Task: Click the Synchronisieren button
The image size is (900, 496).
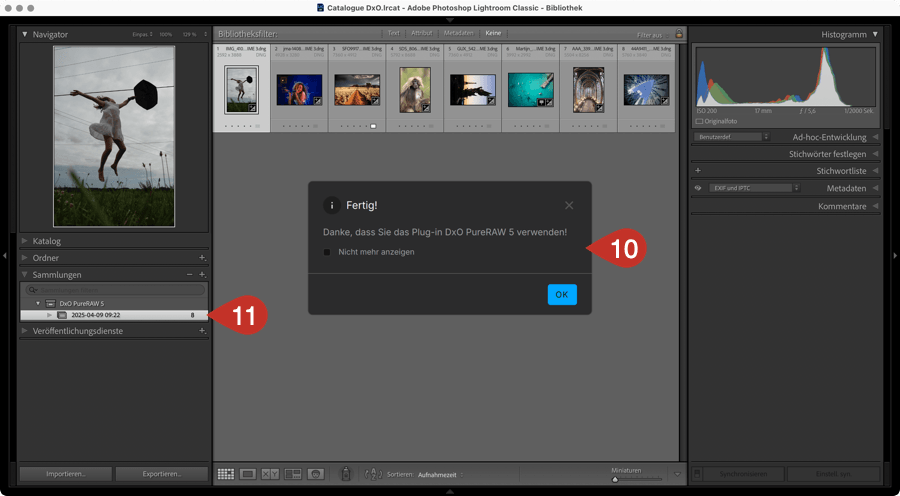Action: click(744, 474)
